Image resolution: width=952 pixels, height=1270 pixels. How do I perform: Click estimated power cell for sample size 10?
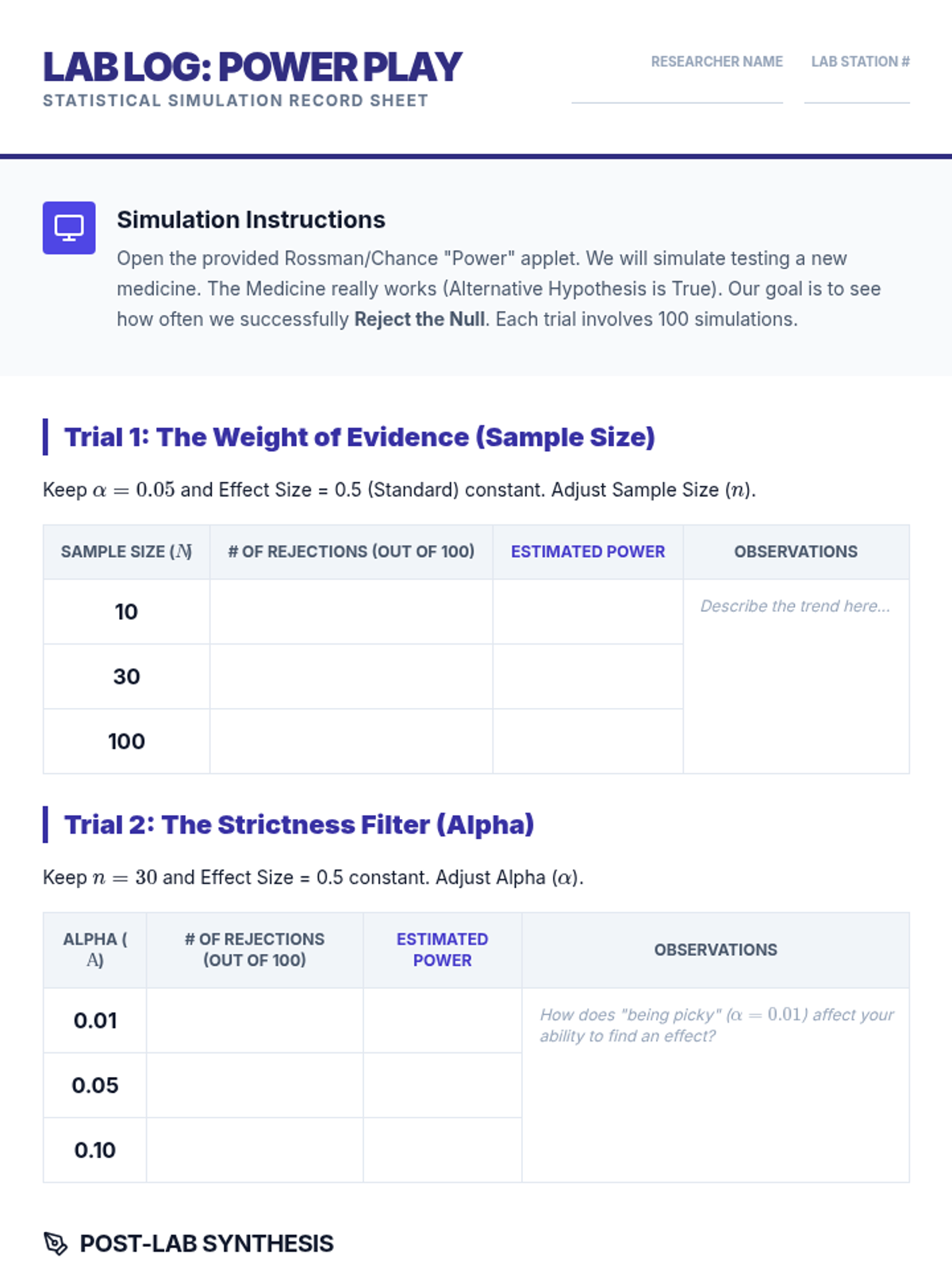(588, 612)
